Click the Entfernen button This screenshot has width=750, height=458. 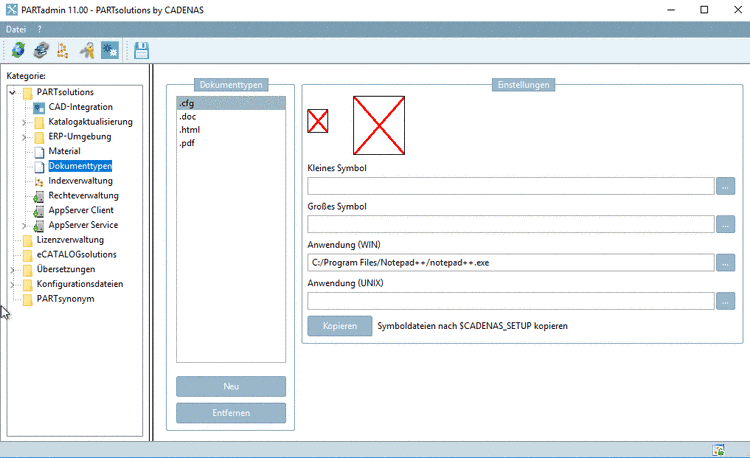(231, 413)
